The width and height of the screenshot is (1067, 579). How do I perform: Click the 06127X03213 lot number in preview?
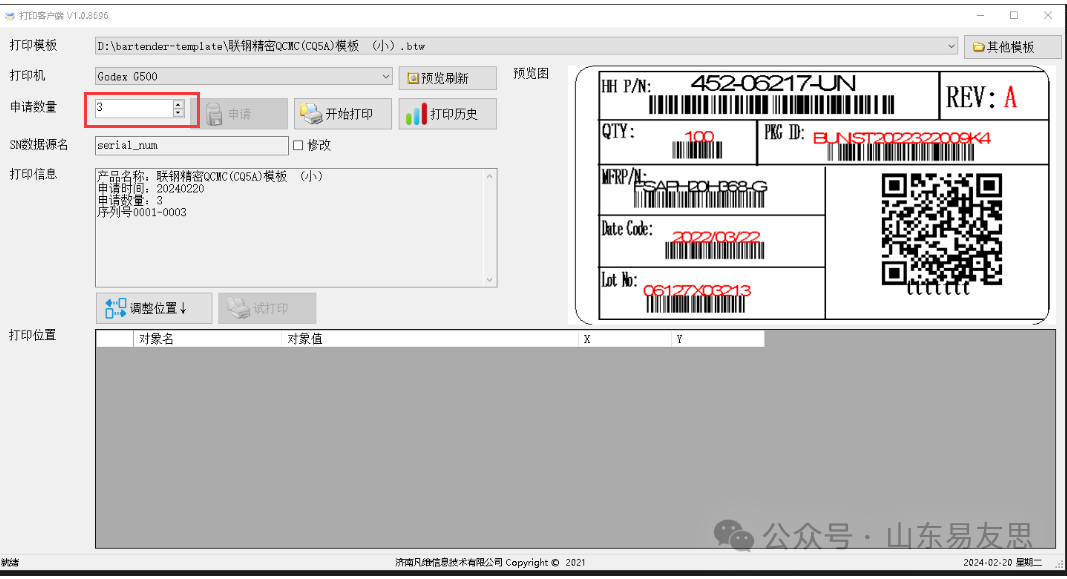[697, 291]
